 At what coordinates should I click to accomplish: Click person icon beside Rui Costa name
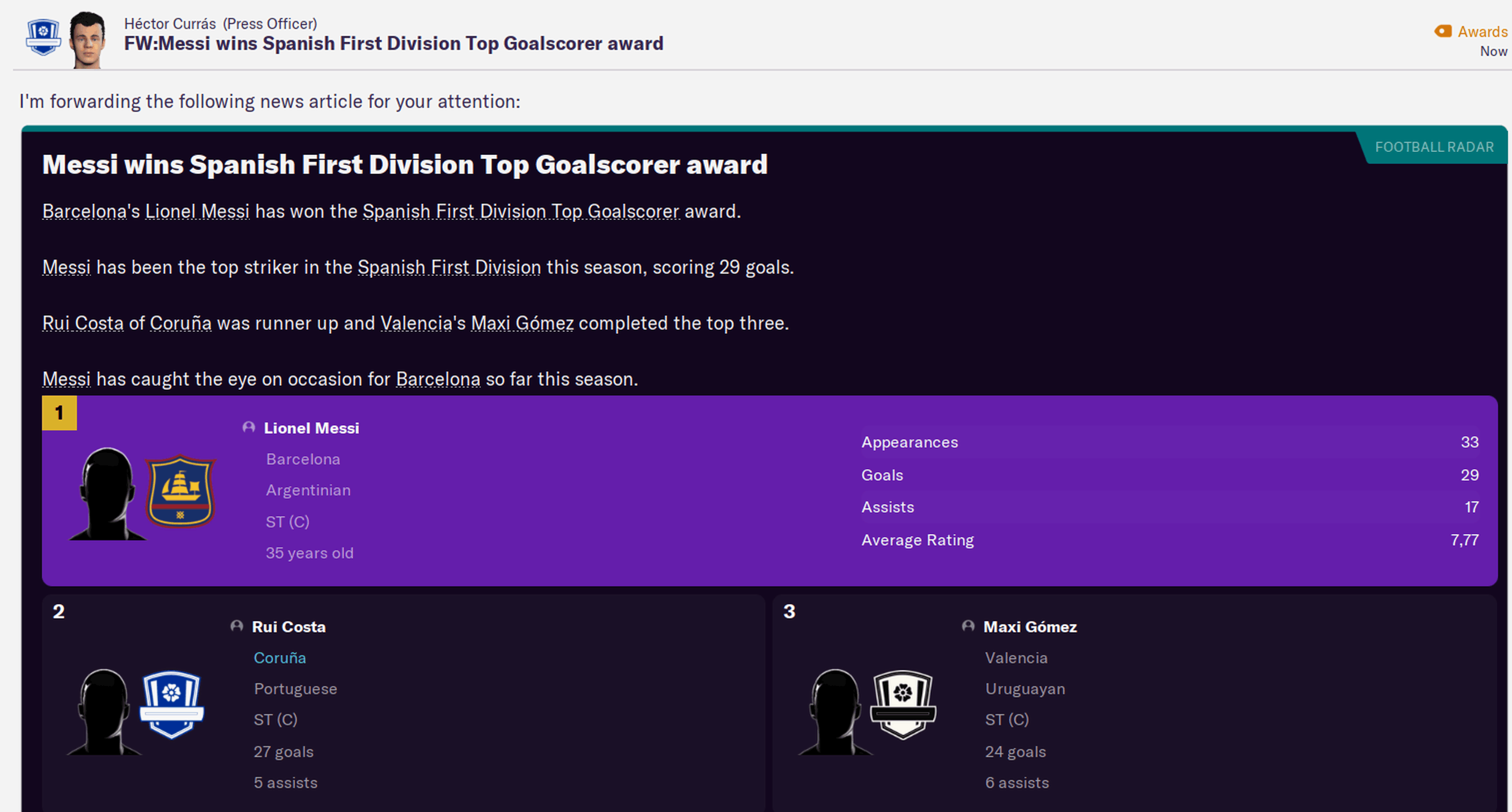[237, 626]
